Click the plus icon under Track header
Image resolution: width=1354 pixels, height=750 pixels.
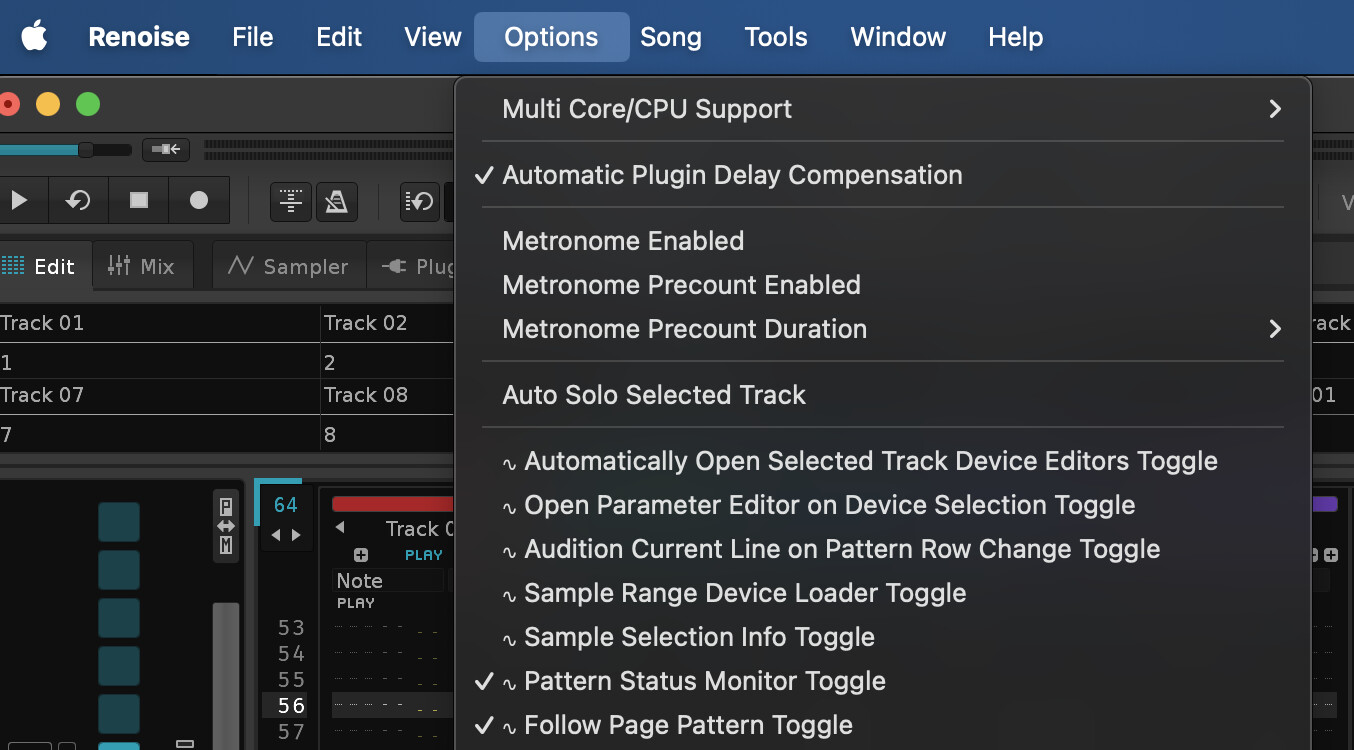click(361, 555)
